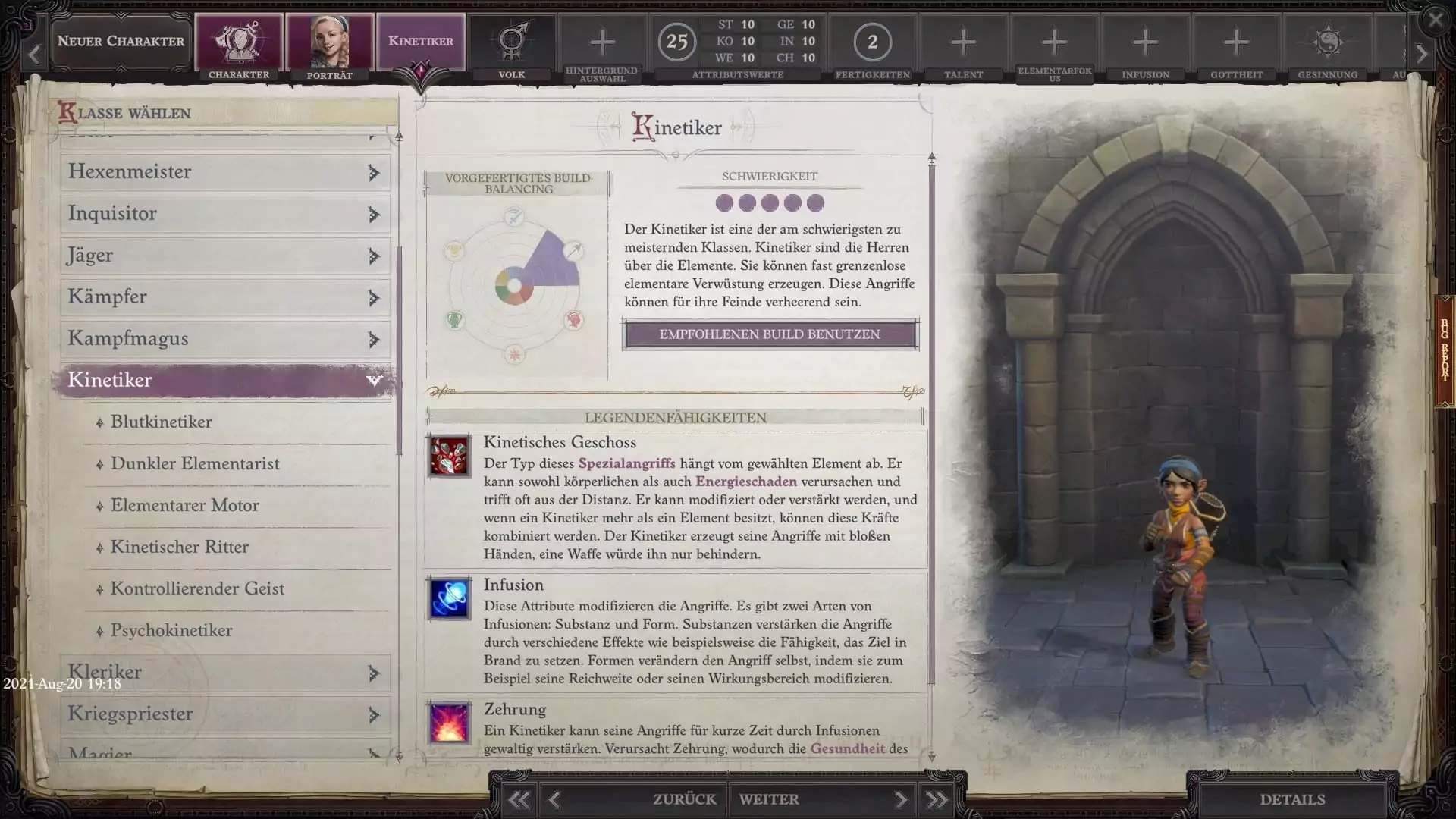
Task: Click the class description scrollbar thumb
Action: click(932, 425)
